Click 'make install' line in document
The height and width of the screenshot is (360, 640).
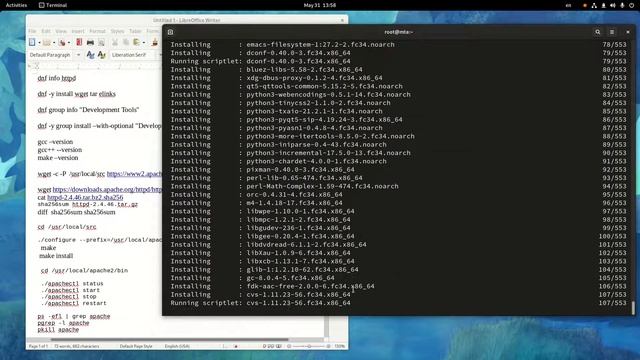(56, 256)
